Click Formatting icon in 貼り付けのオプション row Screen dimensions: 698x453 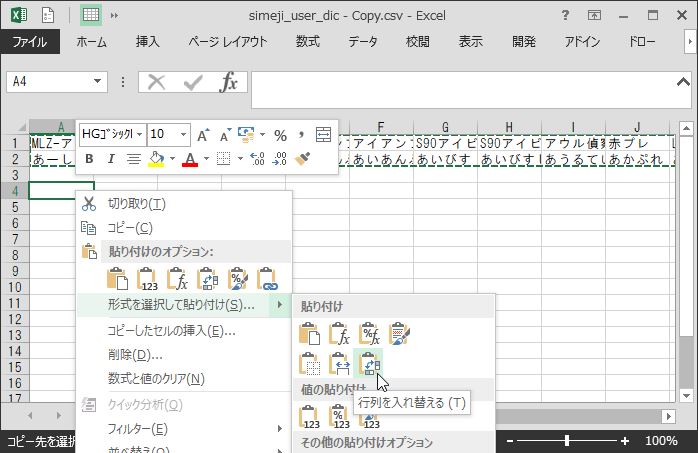(x=237, y=279)
